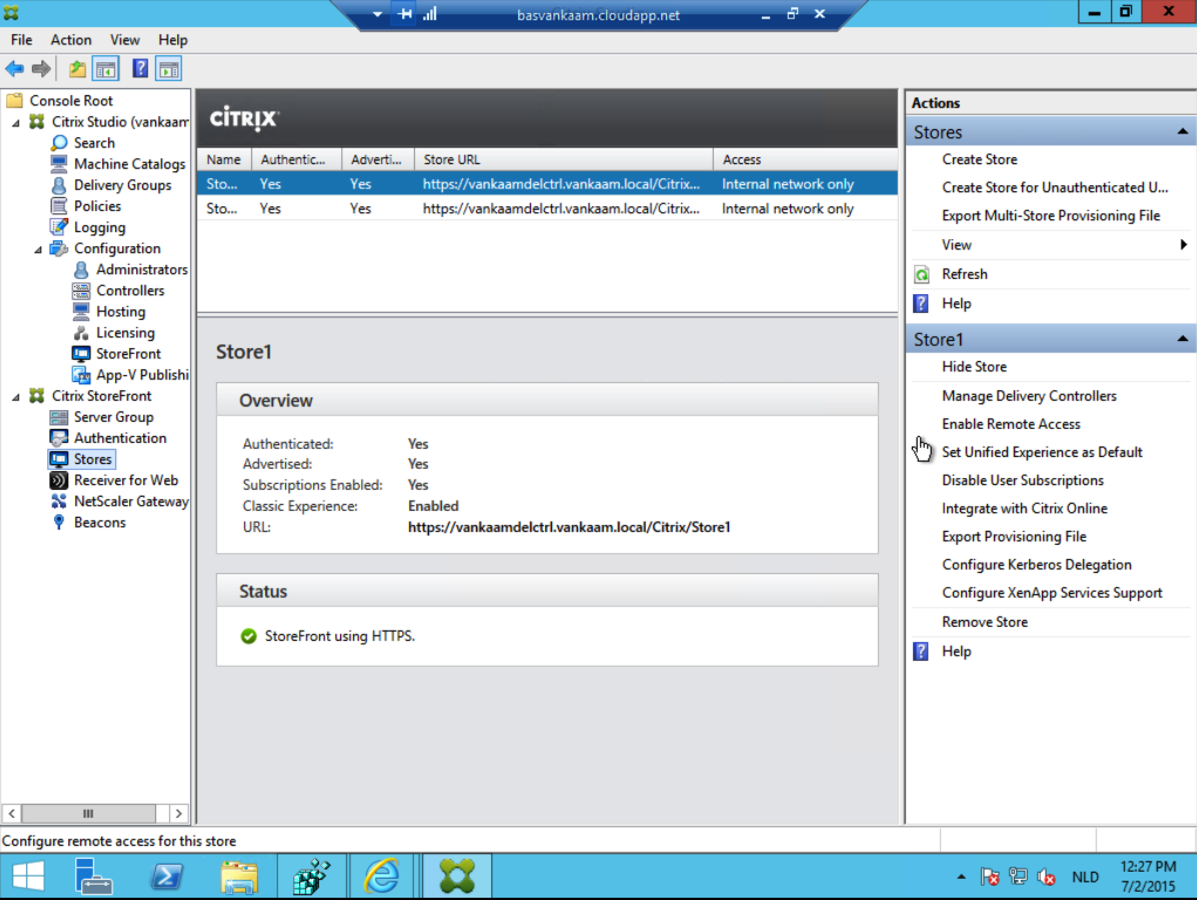Image resolution: width=1197 pixels, height=900 pixels.
Task: Launch PowerShell from the taskbar
Action: click(166, 876)
